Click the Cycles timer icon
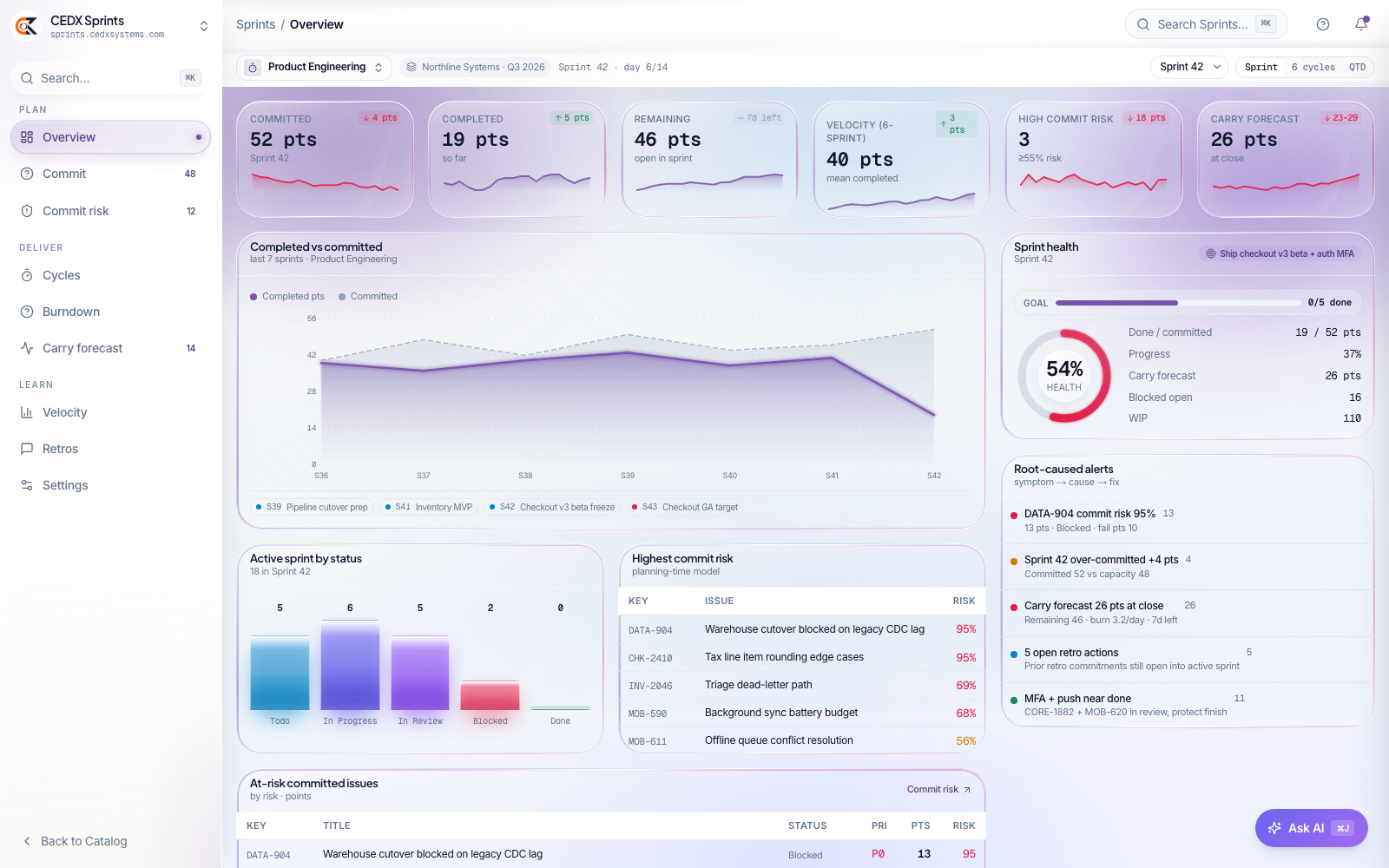Image resolution: width=1389 pixels, height=868 pixels. click(x=27, y=275)
